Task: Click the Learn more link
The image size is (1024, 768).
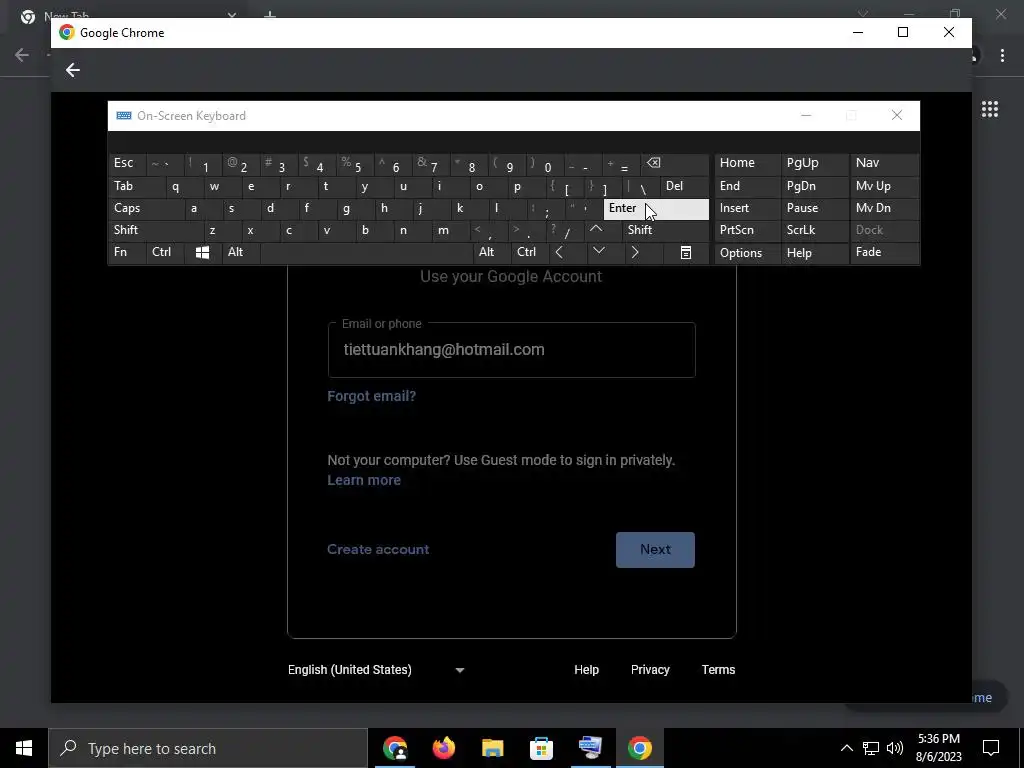Action: [x=364, y=480]
